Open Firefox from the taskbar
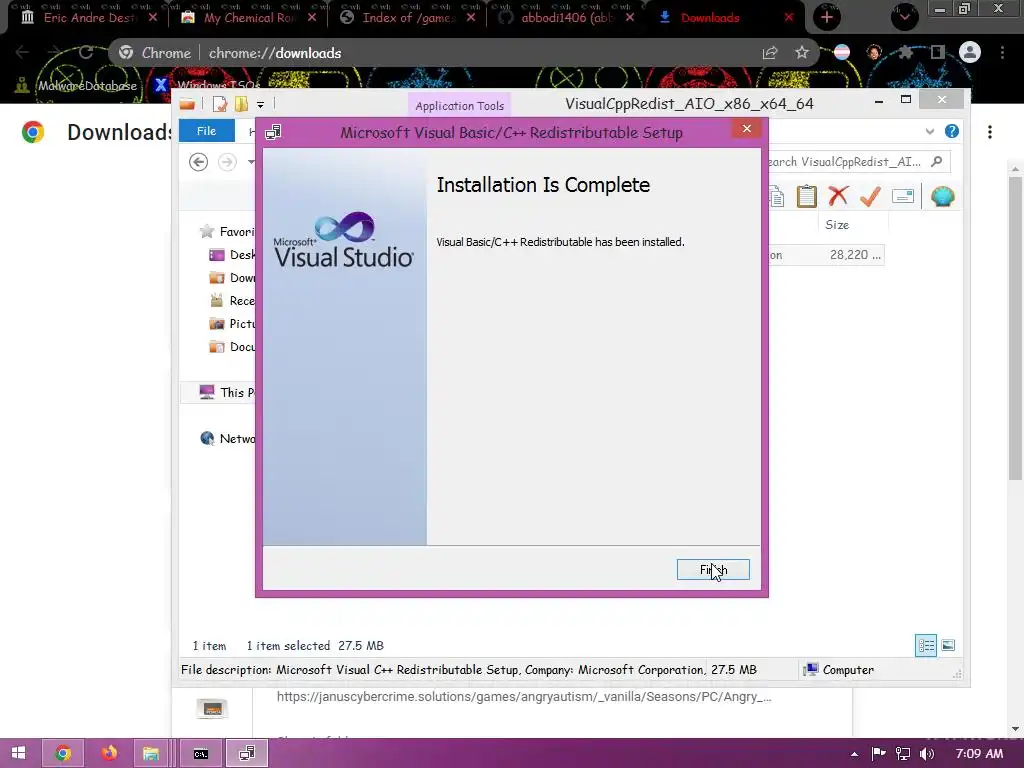Image resolution: width=1024 pixels, height=768 pixels. [x=109, y=753]
